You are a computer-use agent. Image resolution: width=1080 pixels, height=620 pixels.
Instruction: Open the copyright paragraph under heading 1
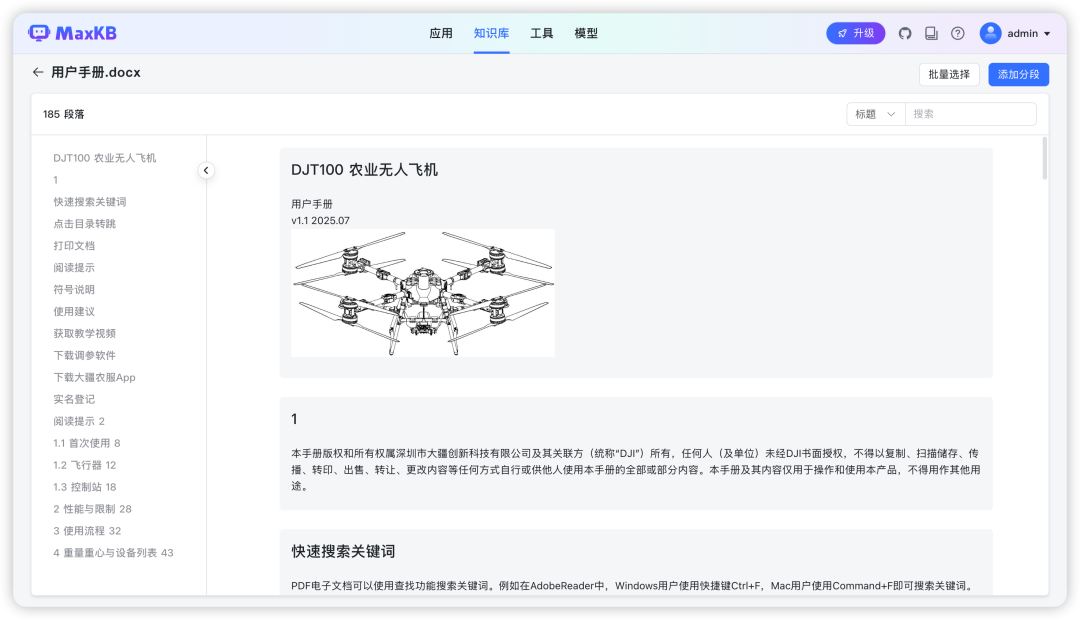(635, 470)
